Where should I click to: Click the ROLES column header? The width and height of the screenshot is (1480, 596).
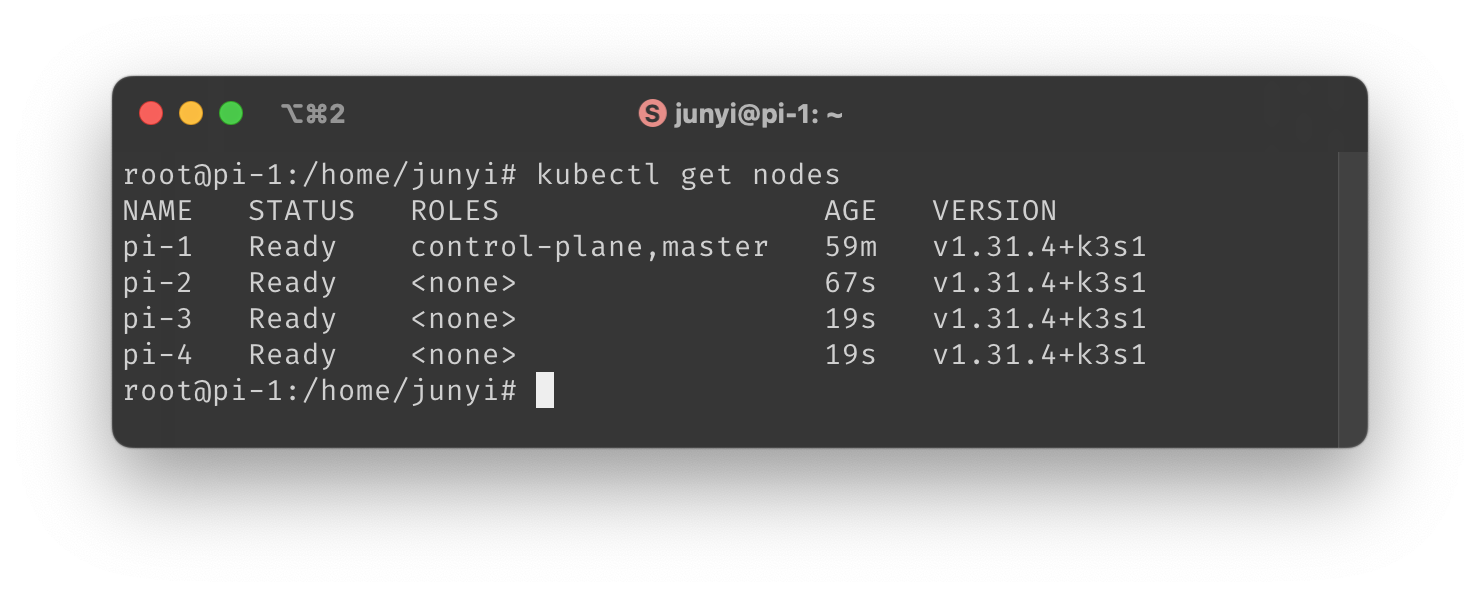pyautogui.click(x=455, y=211)
